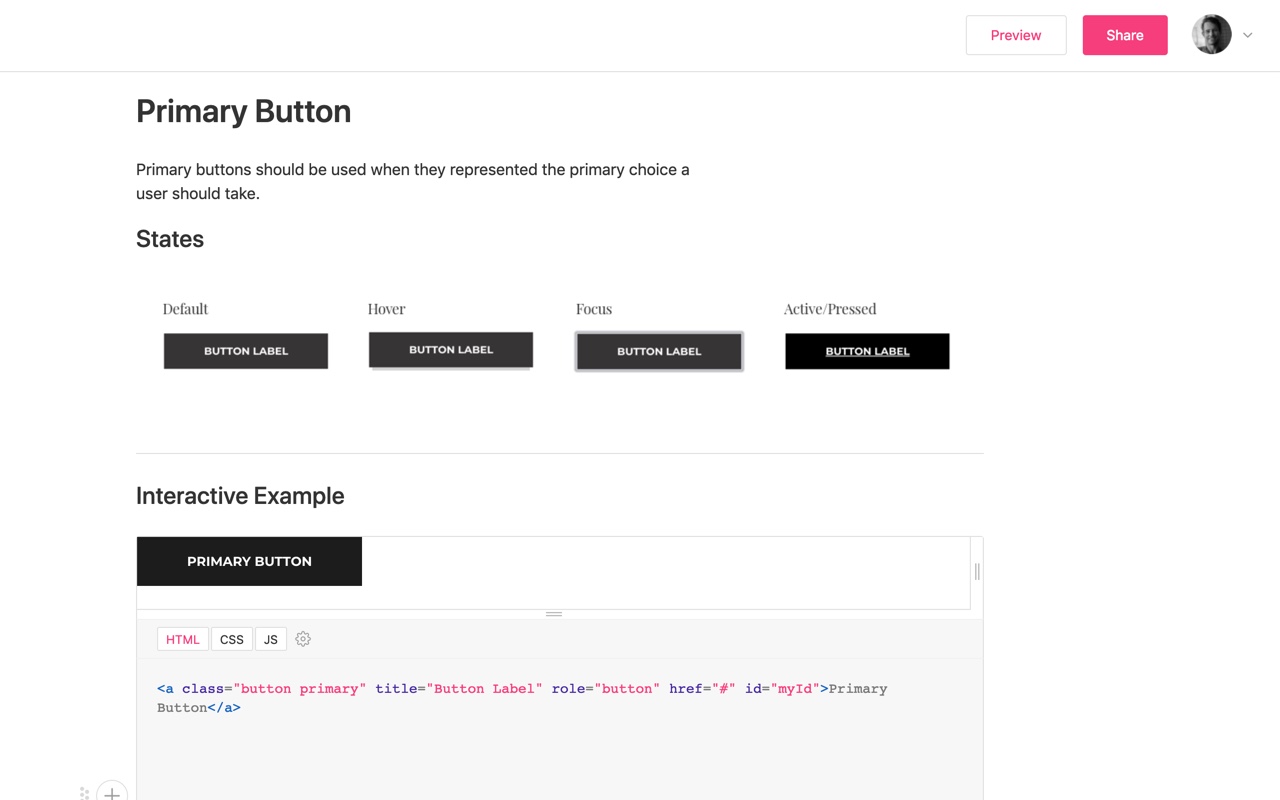The height and width of the screenshot is (800, 1280).
Task: Click the Interactive Example heading
Action: pyautogui.click(x=240, y=496)
